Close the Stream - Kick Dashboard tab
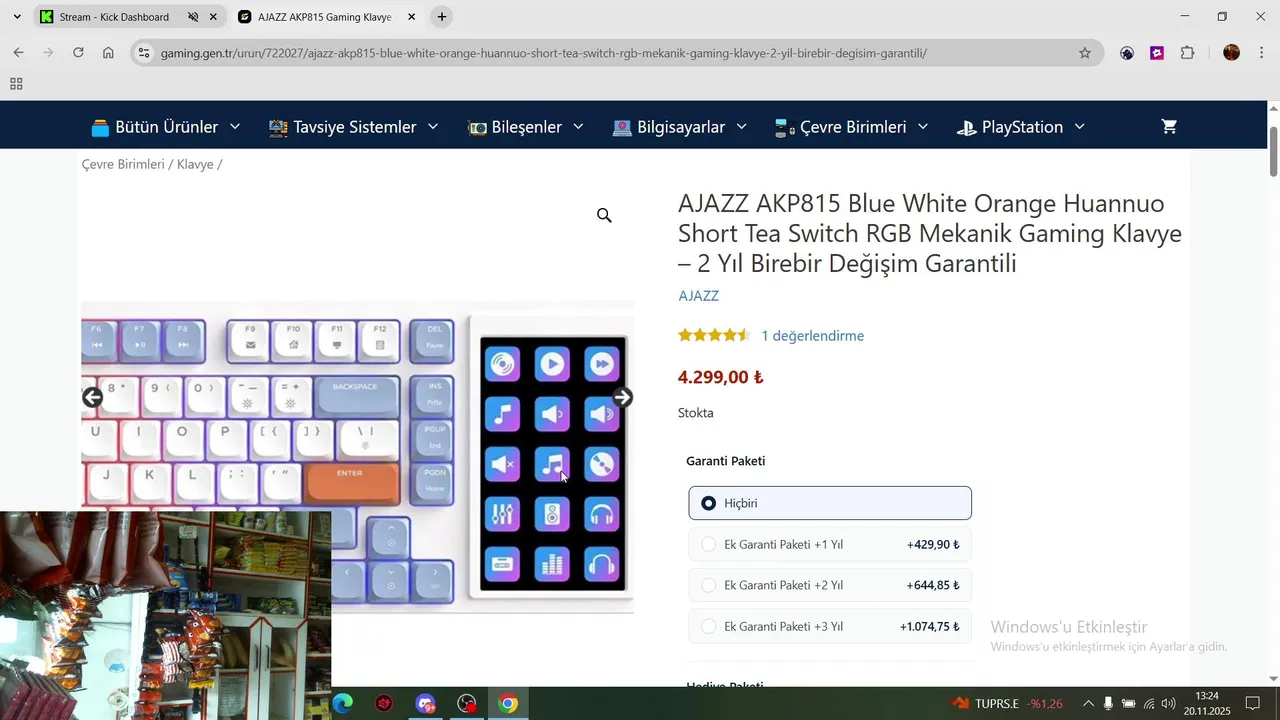1280x720 pixels. tap(213, 17)
